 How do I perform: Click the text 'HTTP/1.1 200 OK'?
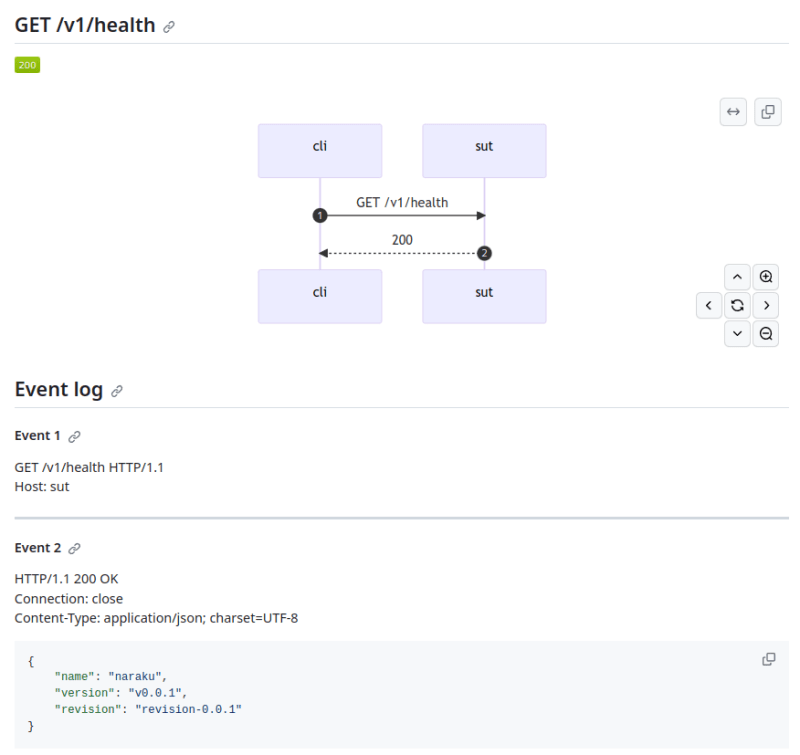(66, 579)
